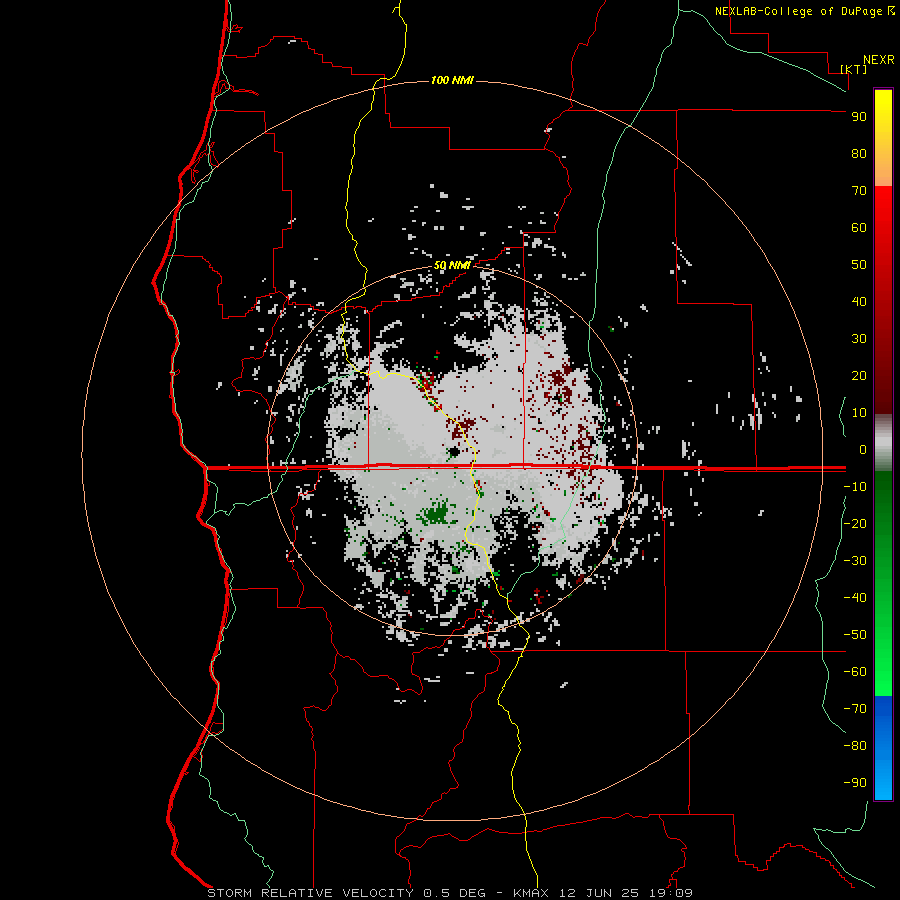Click the NEXLAB-College of DuPage credit text

pyautogui.click(x=804, y=11)
